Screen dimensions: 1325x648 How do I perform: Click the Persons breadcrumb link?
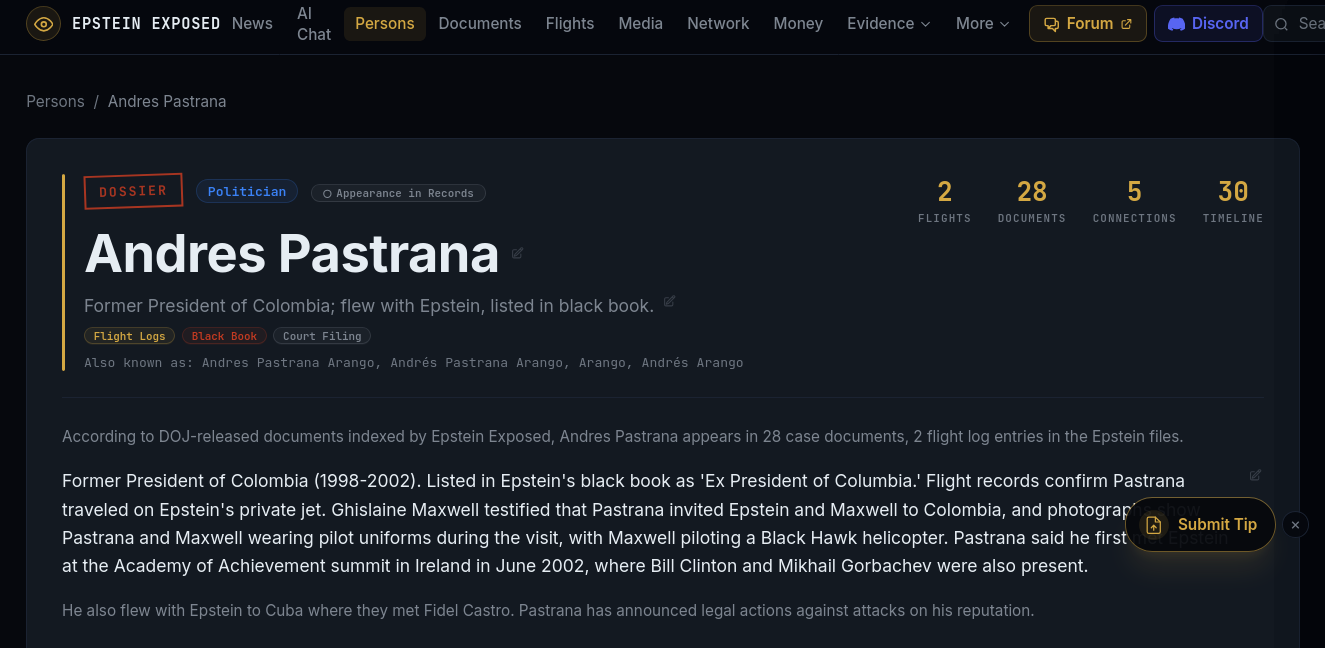click(x=55, y=101)
